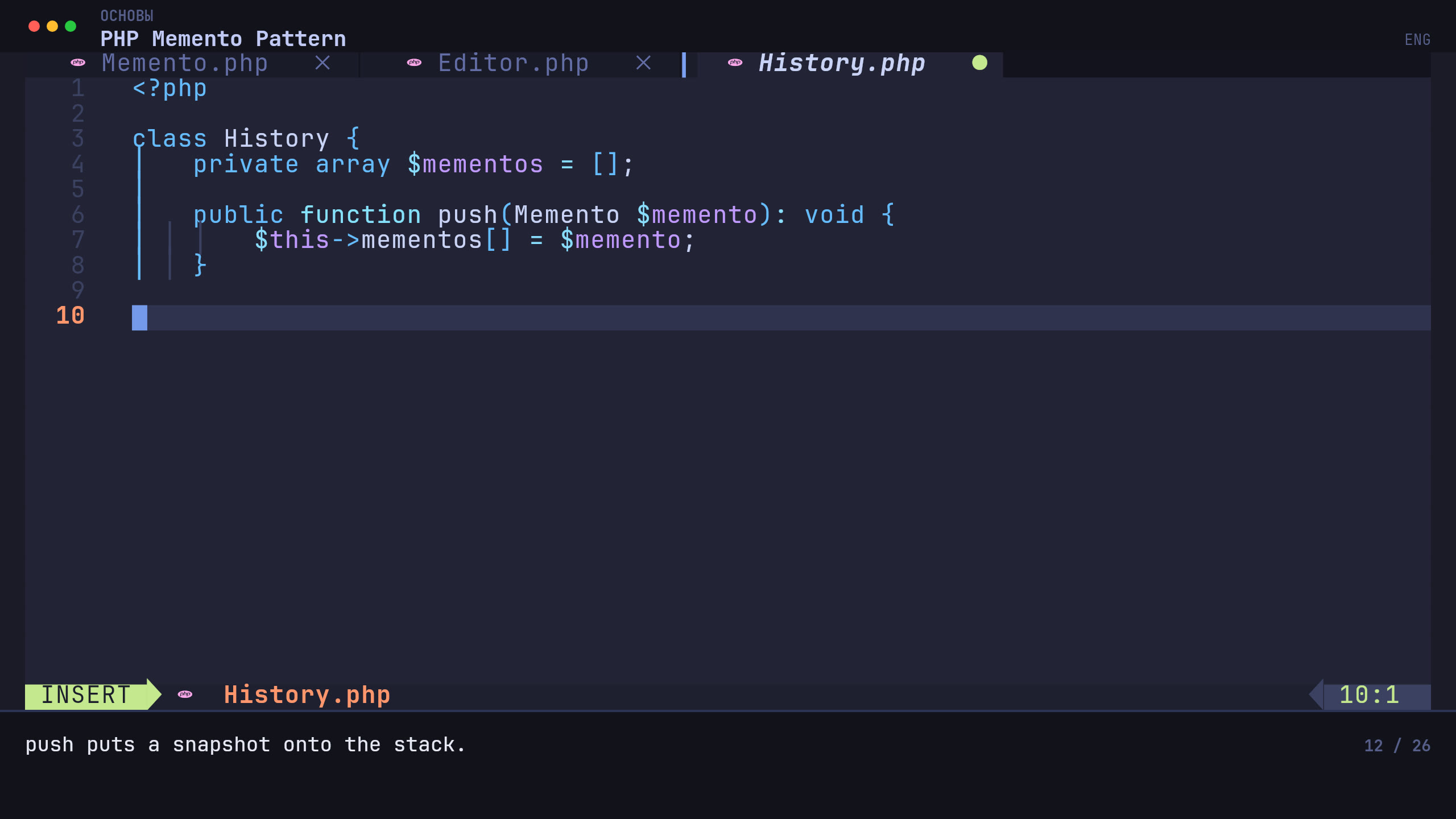Click the caption 'push puts a snapshot onto the stack.'
1456x819 pixels.
tap(245, 745)
